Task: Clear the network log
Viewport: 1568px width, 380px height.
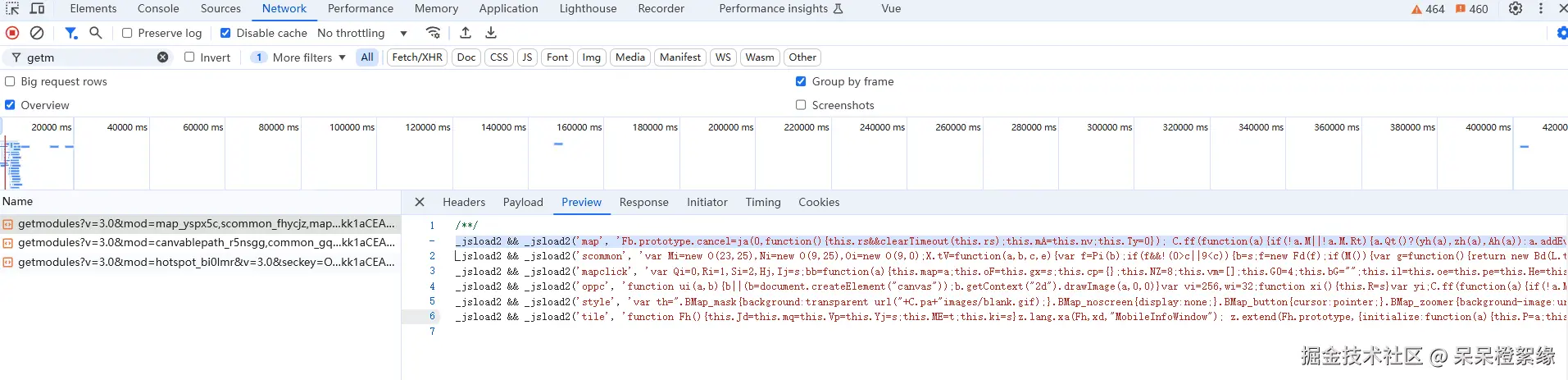Action: click(x=37, y=33)
